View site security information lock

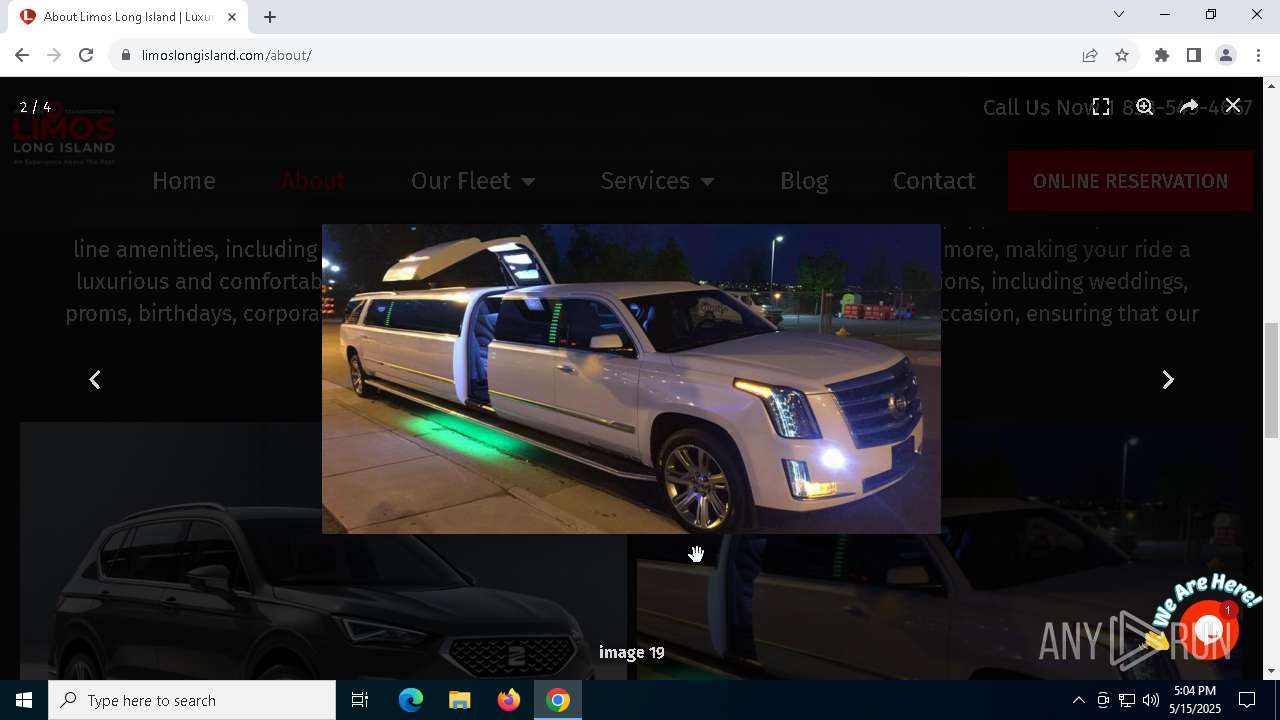tap(125, 55)
